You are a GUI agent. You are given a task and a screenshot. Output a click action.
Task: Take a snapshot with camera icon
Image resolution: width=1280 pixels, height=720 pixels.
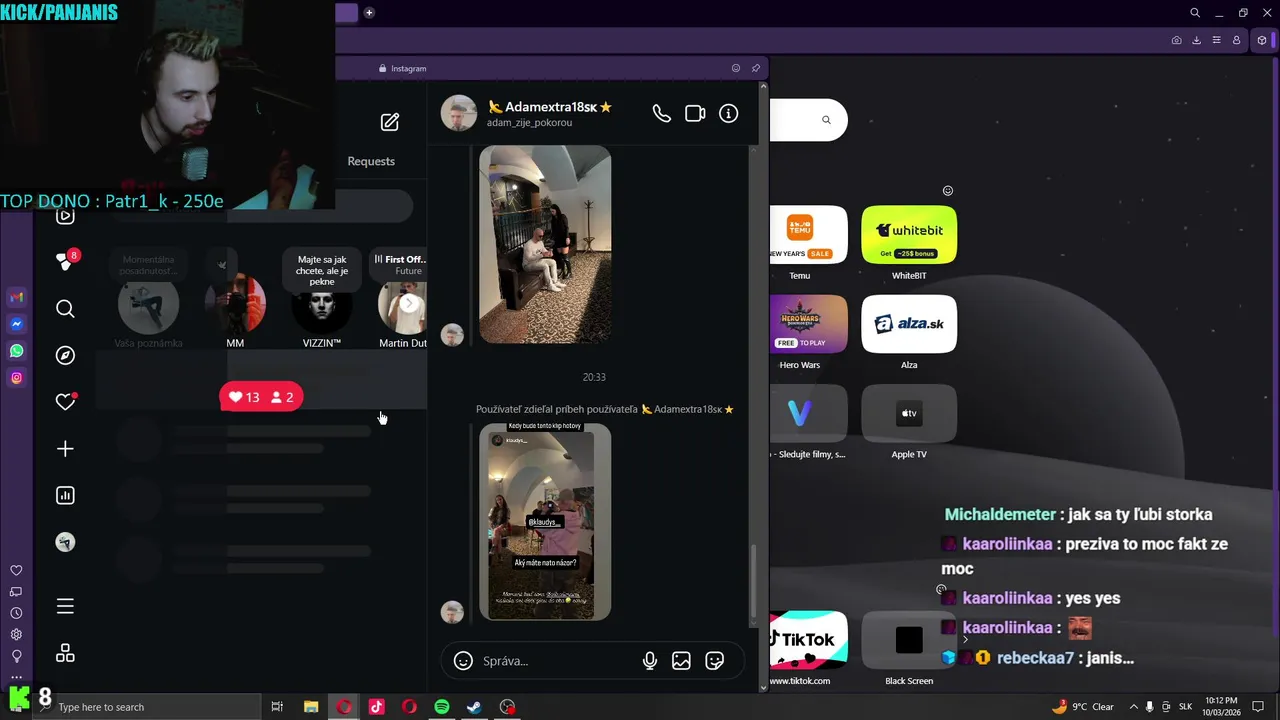pyautogui.click(x=1176, y=40)
